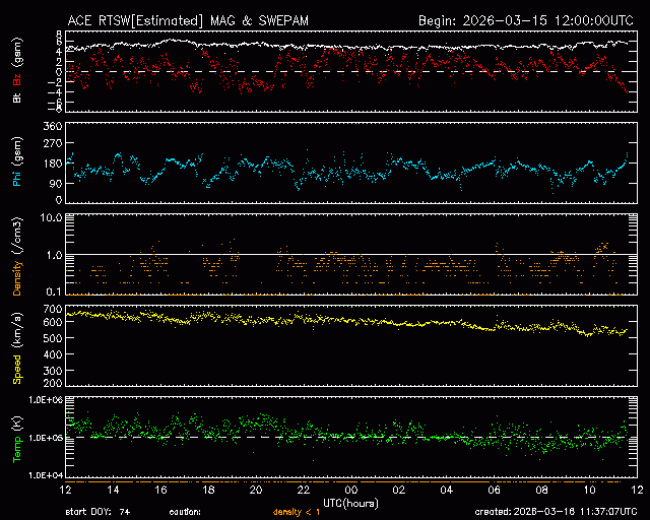Click the white 'Bt' axis label

click(17, 98)
